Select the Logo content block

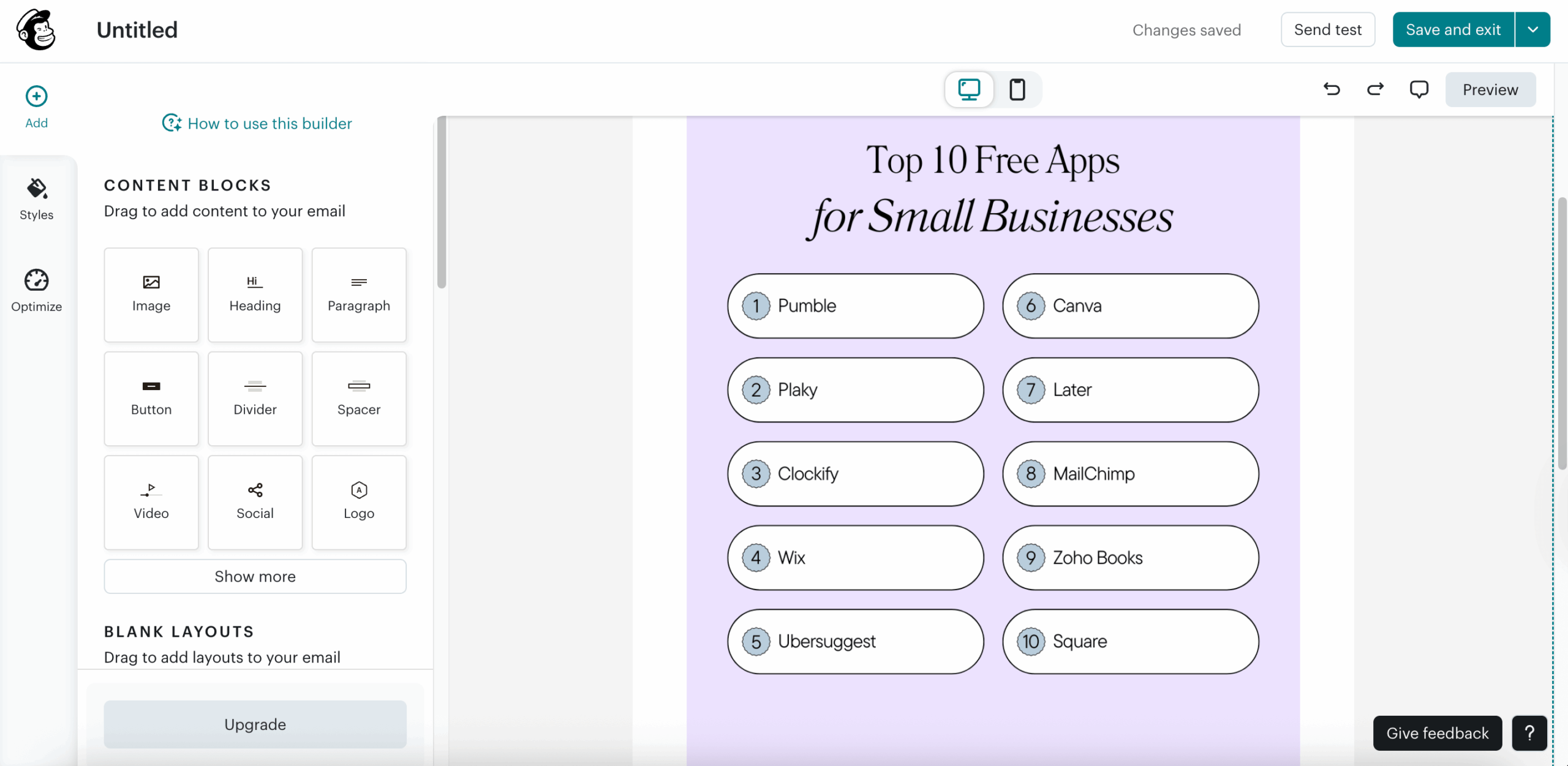(359, 502)
